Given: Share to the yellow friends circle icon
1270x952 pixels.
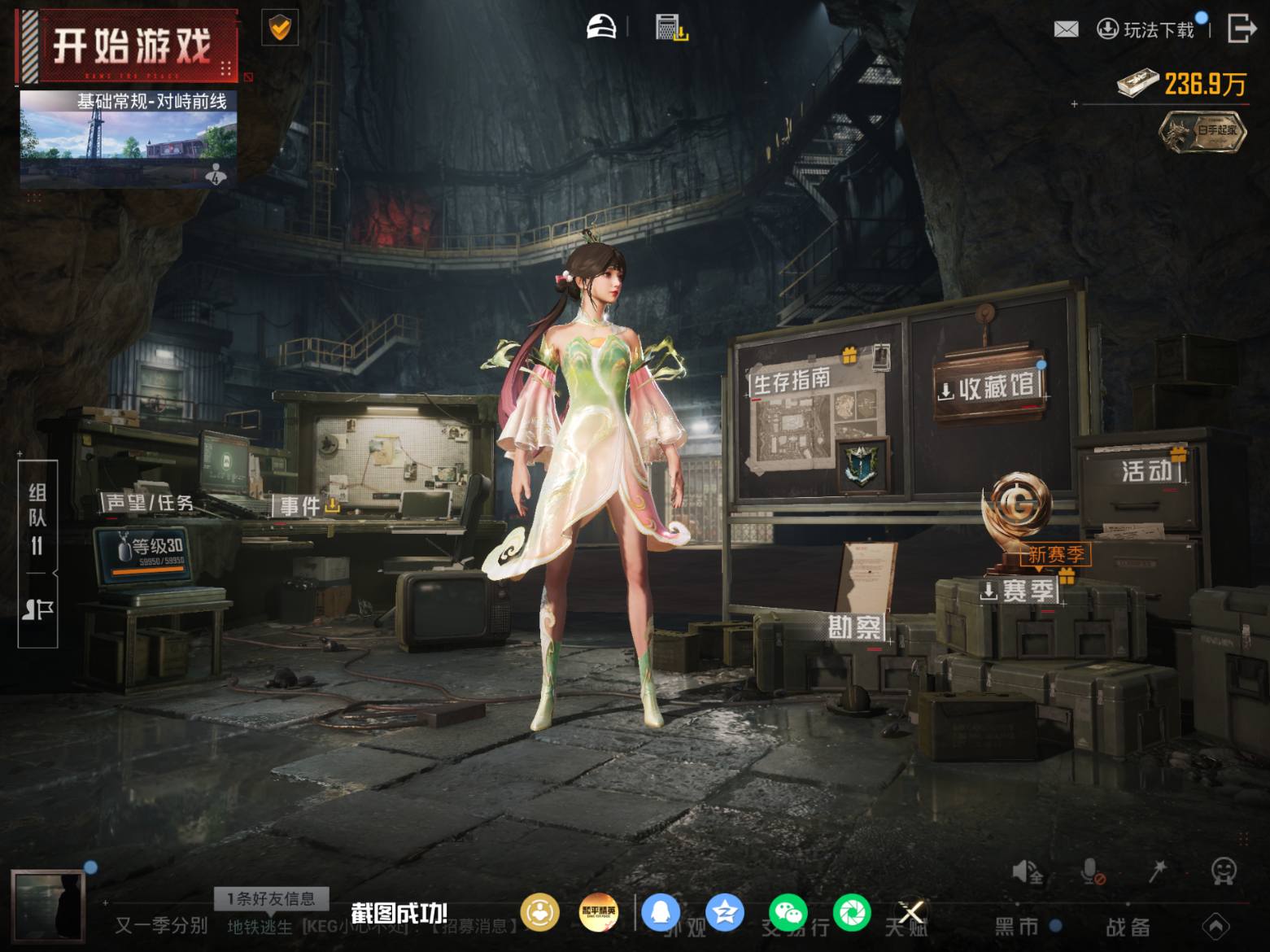Looking at the screenshot, I should coord(539,912).
